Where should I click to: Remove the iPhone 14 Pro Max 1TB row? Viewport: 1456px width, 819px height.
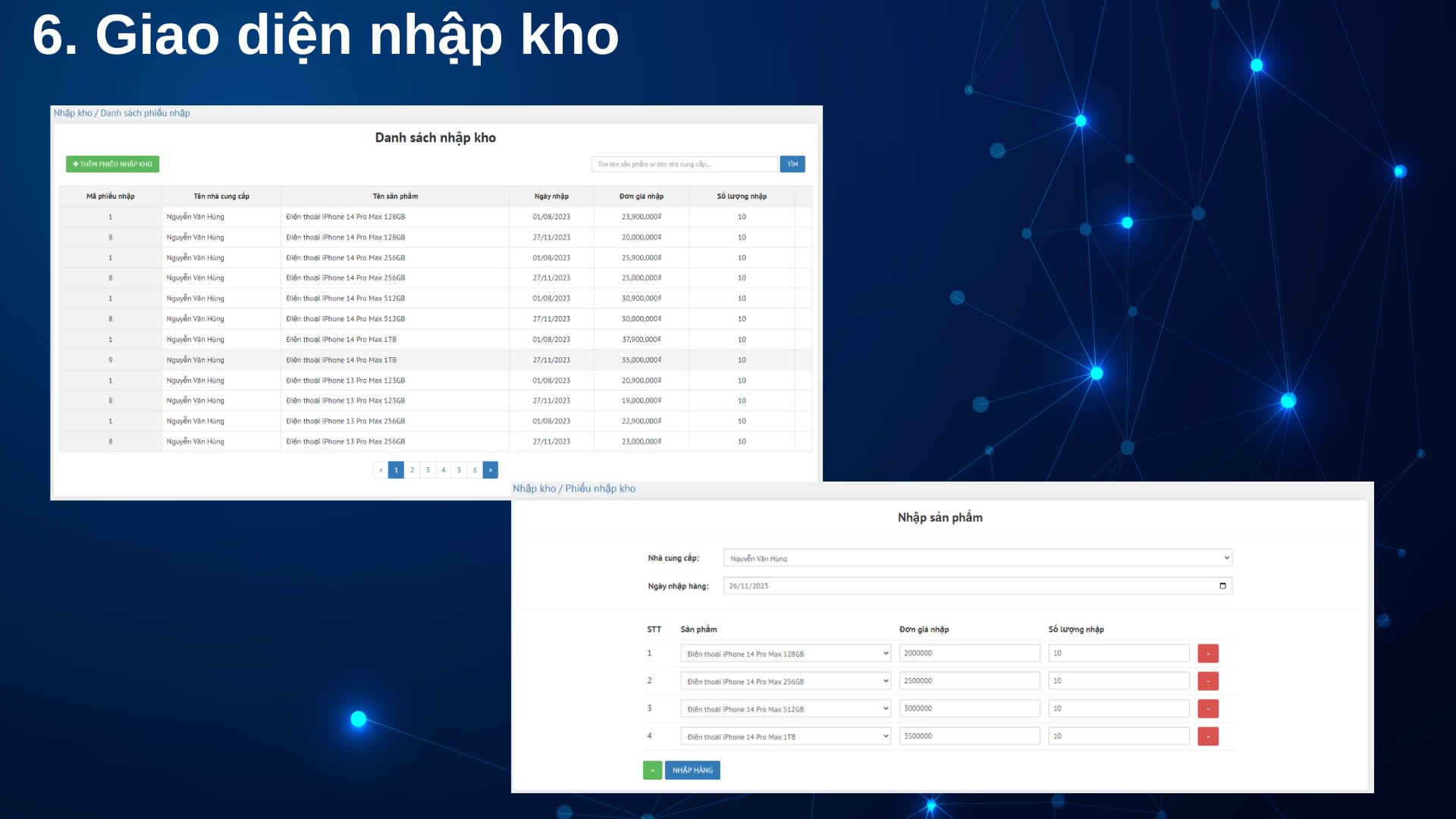[x=1207, y=736]
